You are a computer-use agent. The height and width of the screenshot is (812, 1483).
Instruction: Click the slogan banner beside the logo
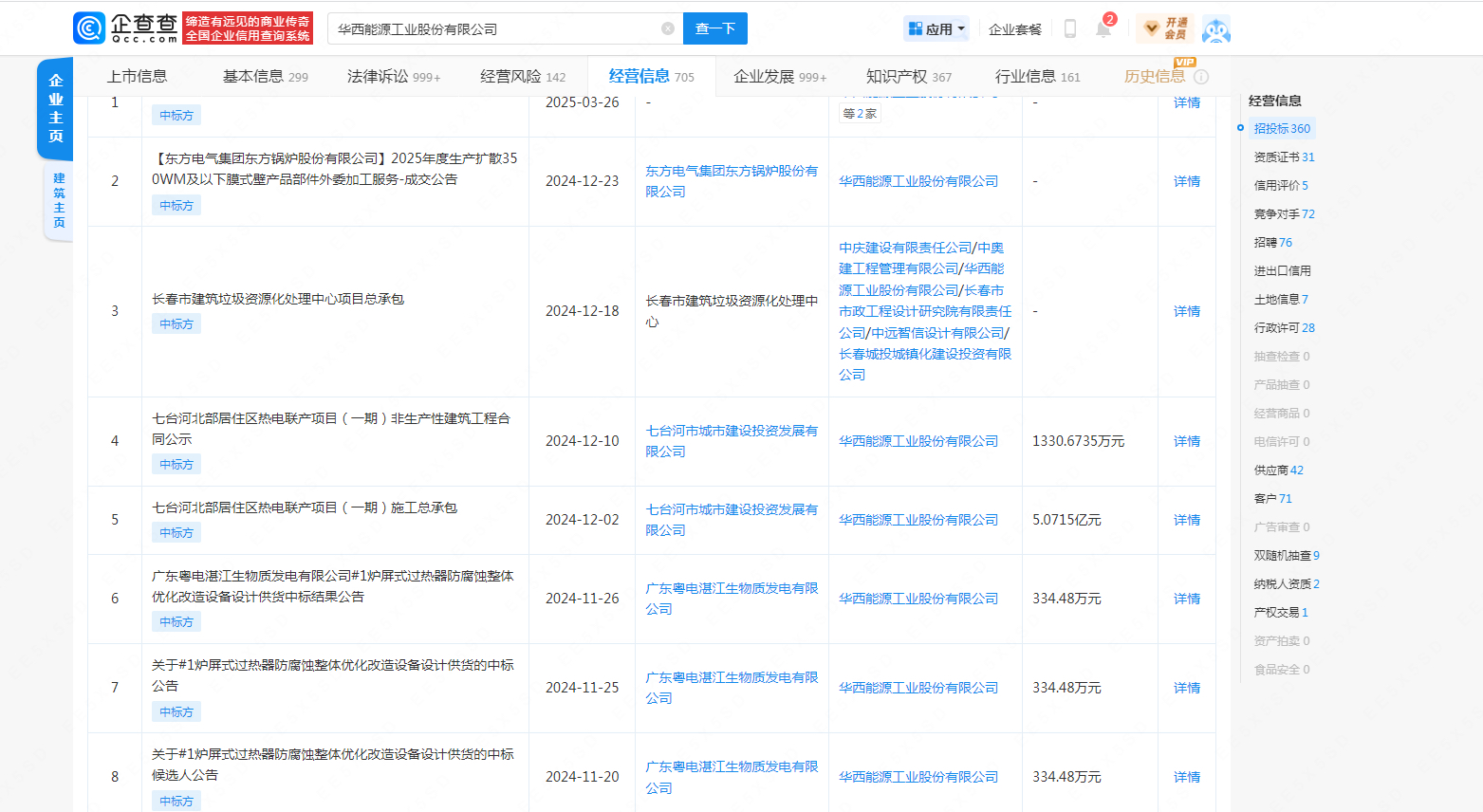click(248, 28)
